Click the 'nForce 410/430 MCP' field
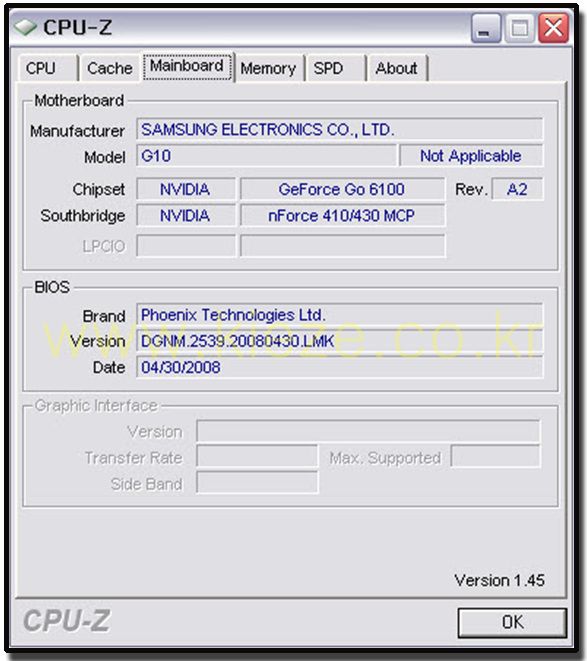 [x=342, y=215]
